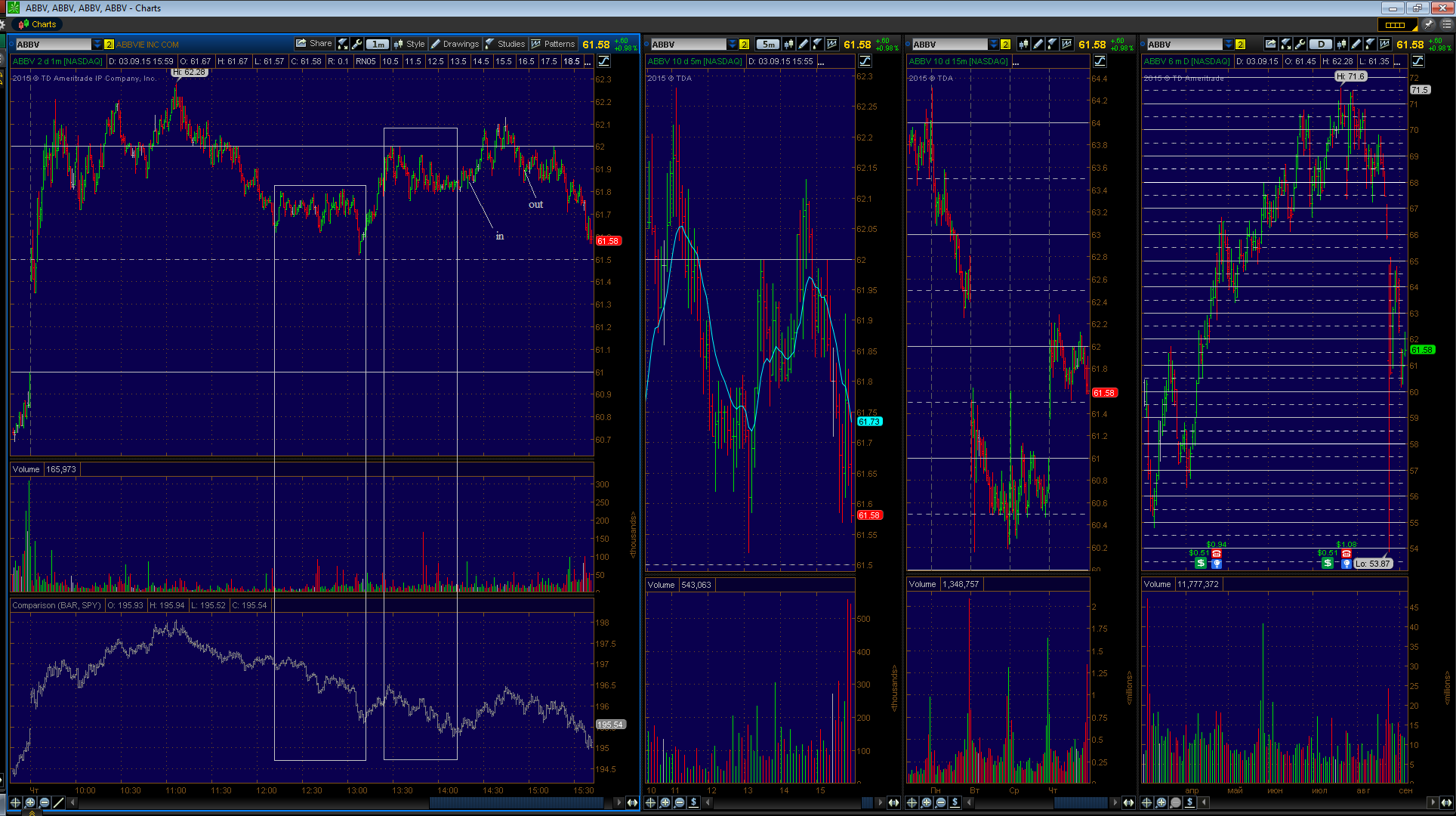Open the D time frame selector
The width and height of the screenshot is (1456, 816).
point(1321,45)
